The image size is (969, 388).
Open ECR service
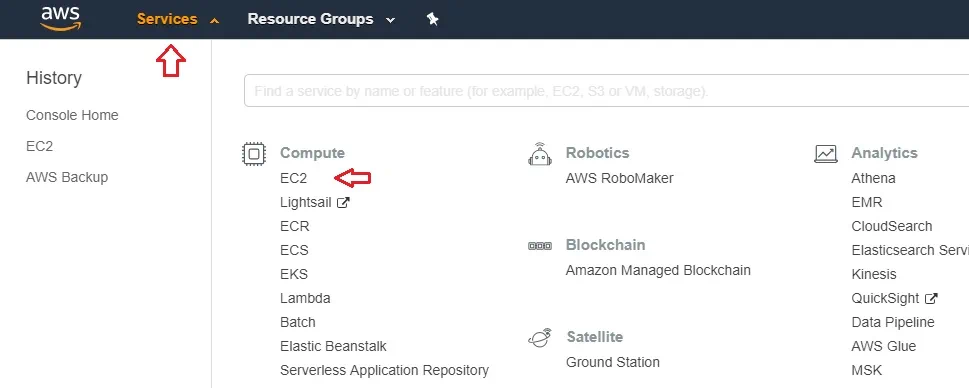[295, 226]
